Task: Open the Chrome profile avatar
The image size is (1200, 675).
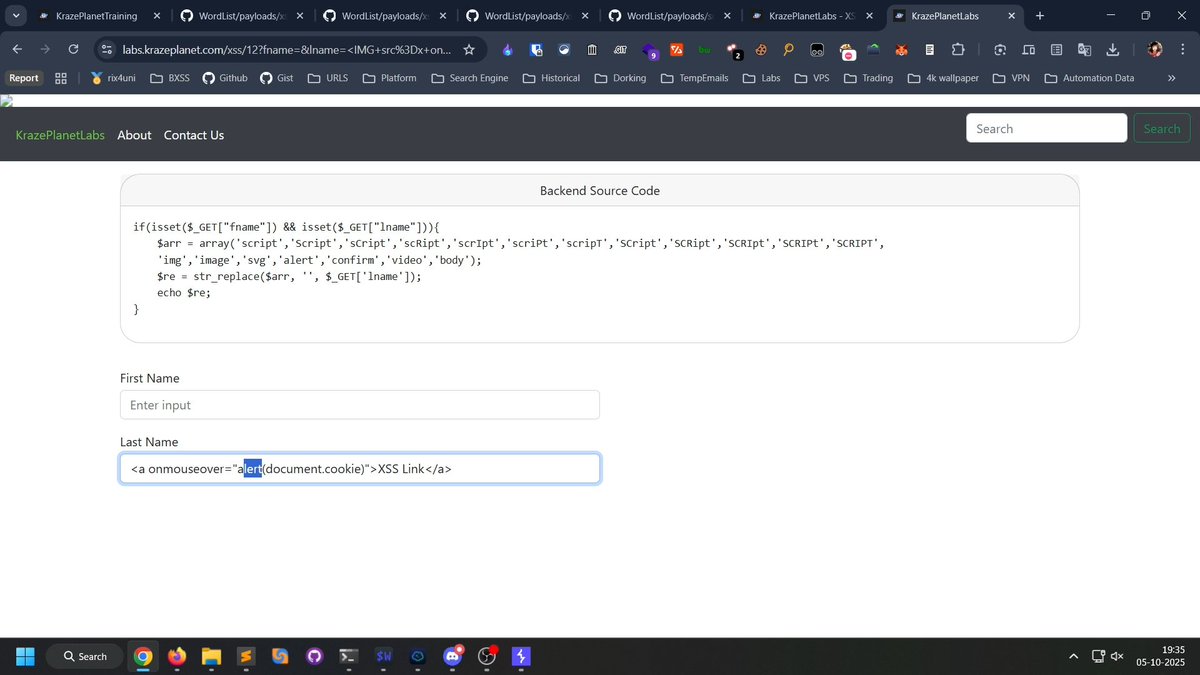Action: 1155,50
